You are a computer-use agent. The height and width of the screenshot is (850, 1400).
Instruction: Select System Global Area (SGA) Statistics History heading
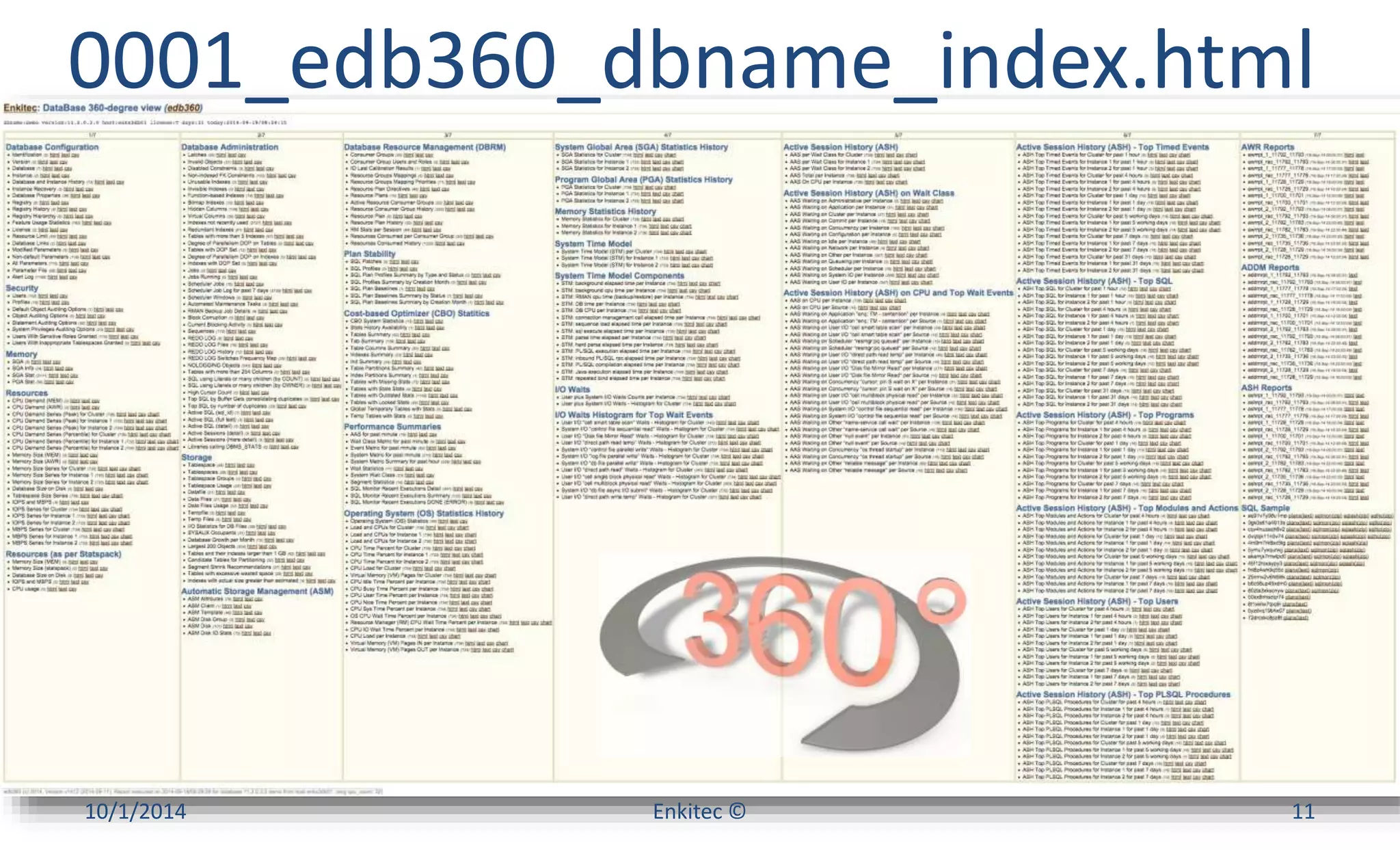tap(641, 146)
